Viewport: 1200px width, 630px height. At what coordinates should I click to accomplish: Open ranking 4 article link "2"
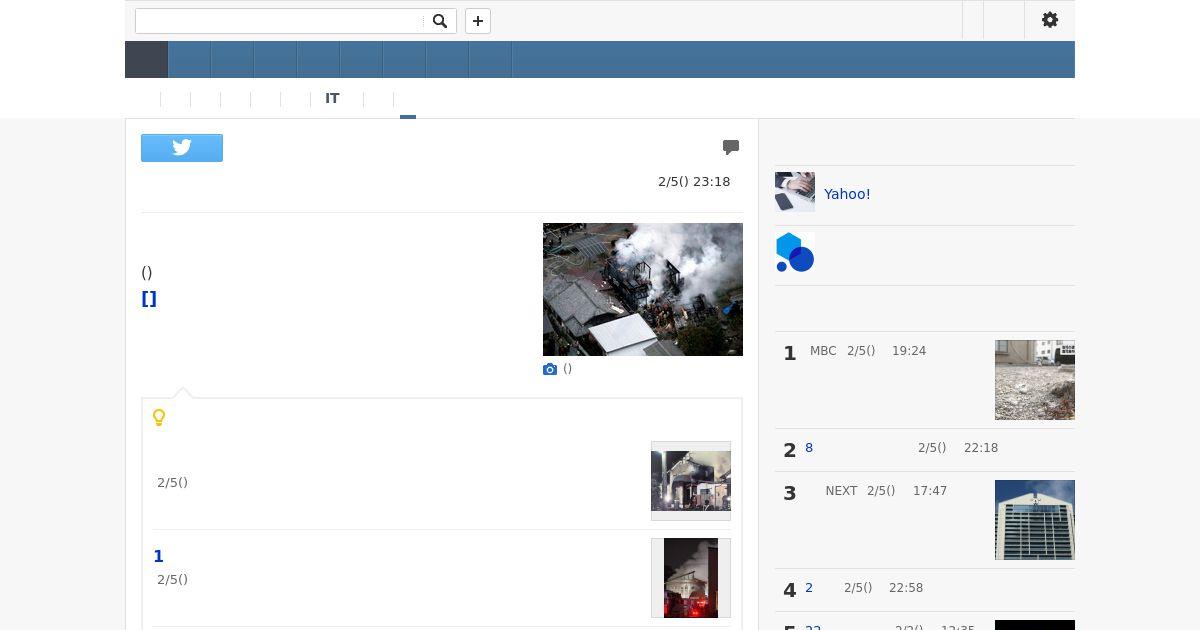809,588
